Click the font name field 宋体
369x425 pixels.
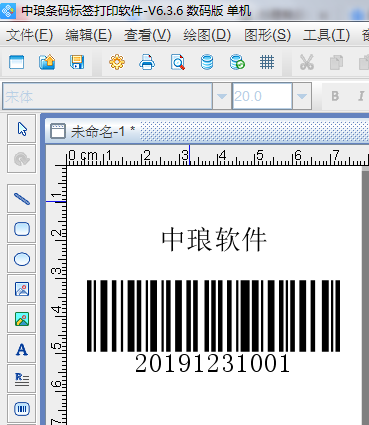(x=107, y=96)
